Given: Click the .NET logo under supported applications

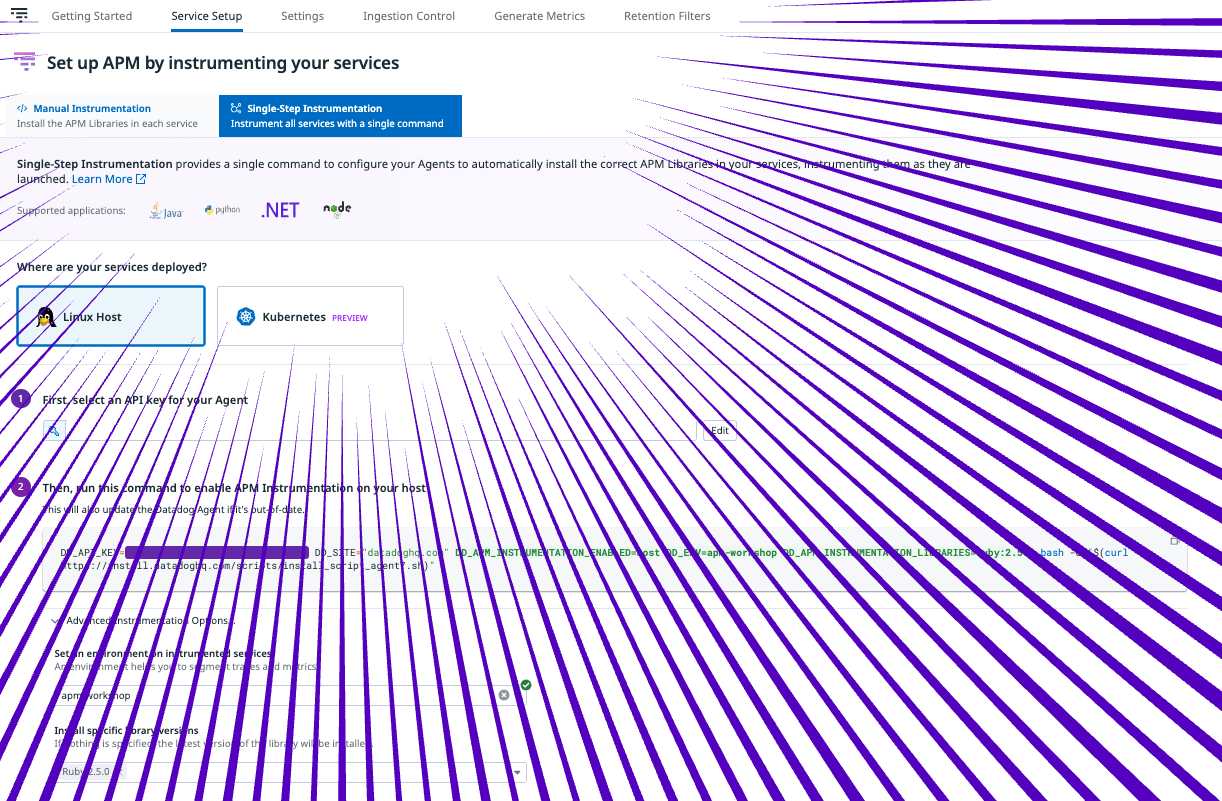Looking at the screenshot, I should [x=280, y=210].
